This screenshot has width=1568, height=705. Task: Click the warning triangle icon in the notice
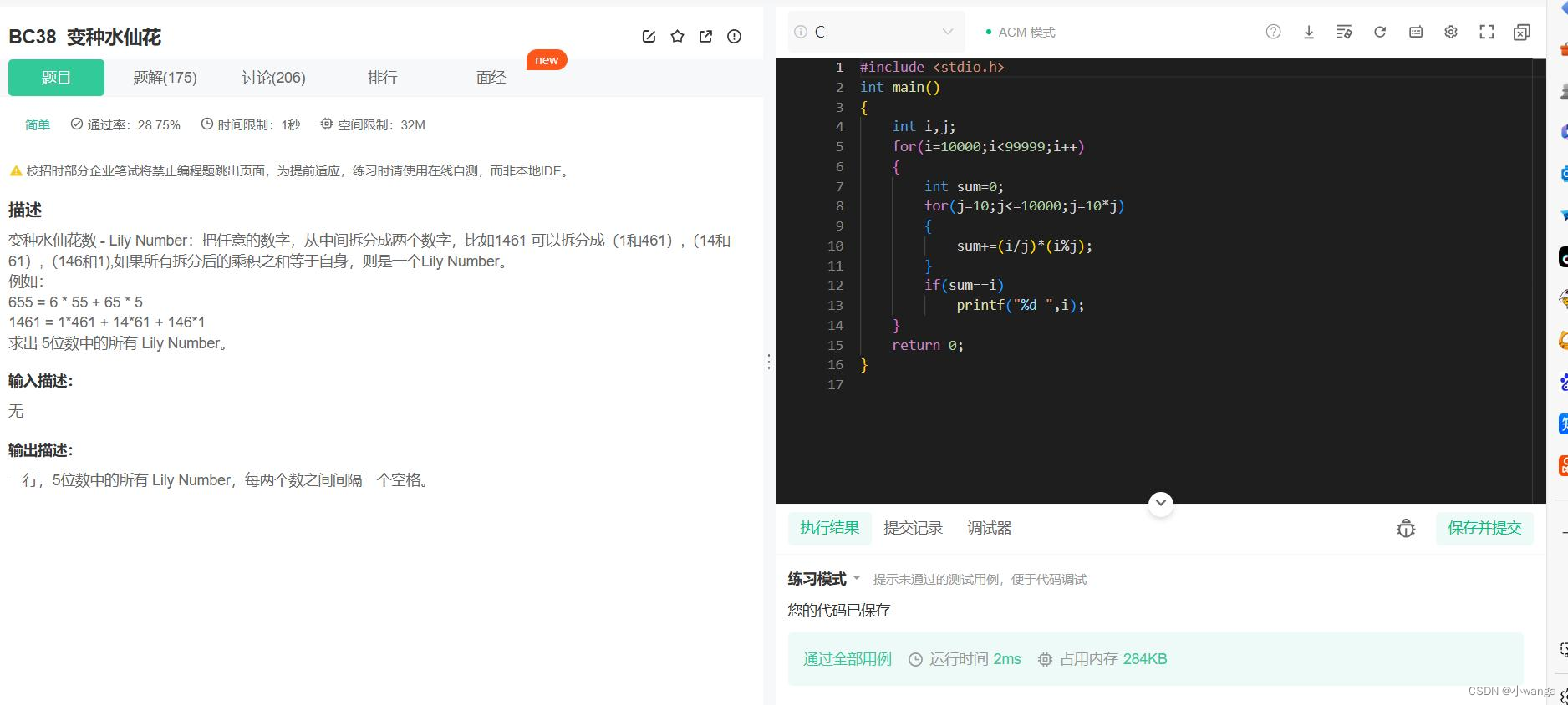coord(16,171)
